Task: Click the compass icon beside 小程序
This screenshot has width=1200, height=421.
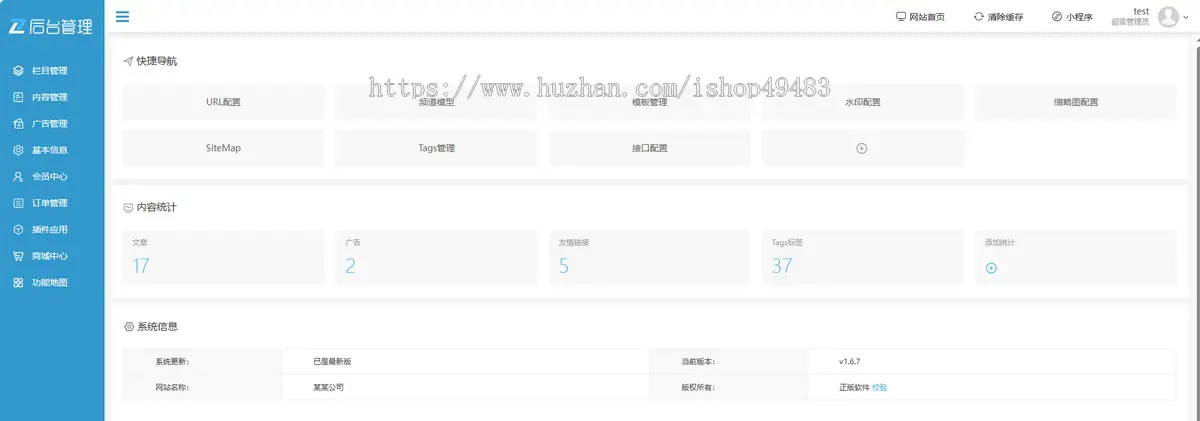Action: click(x=1057, y=17)
